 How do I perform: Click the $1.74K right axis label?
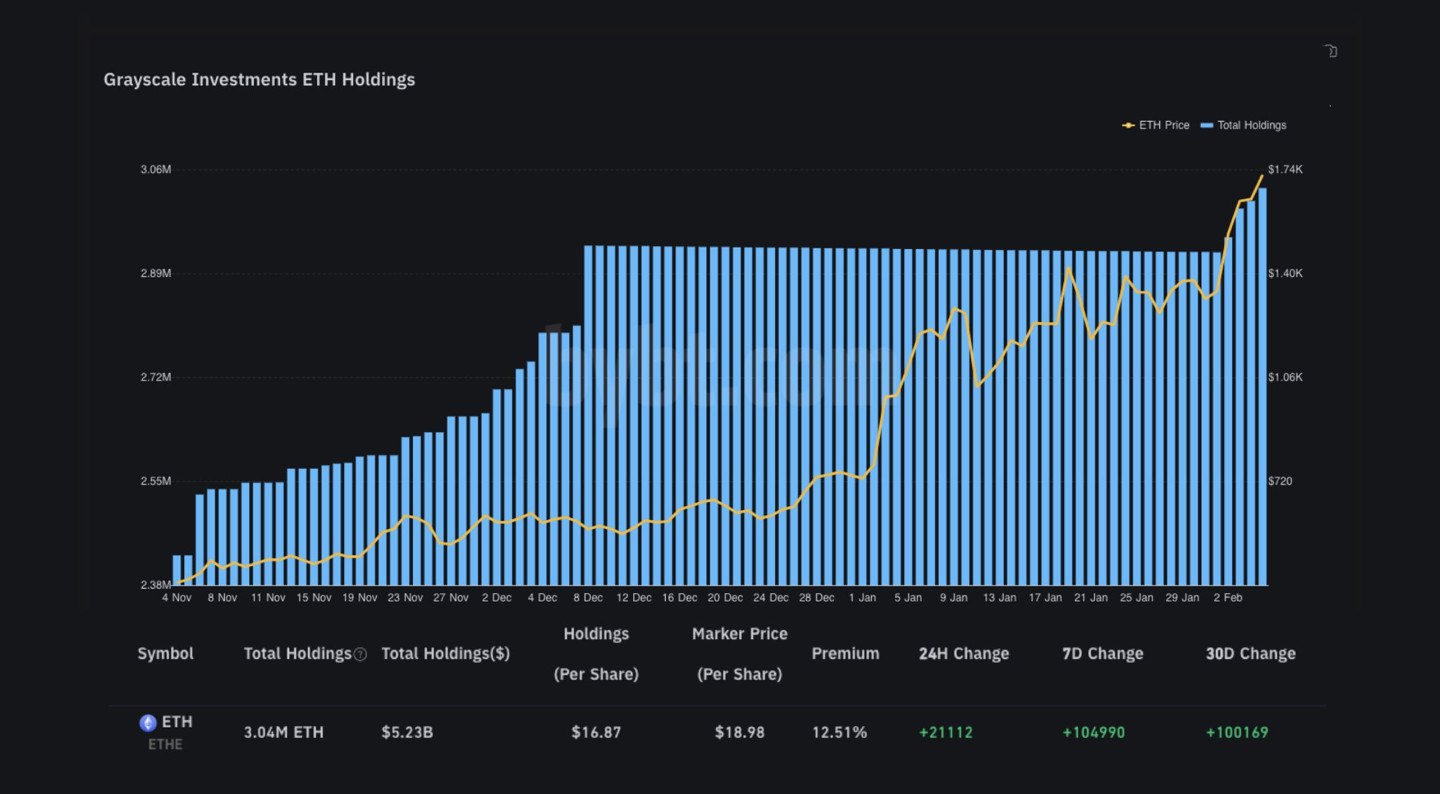pyautogui.click(x=1286, y=169)
